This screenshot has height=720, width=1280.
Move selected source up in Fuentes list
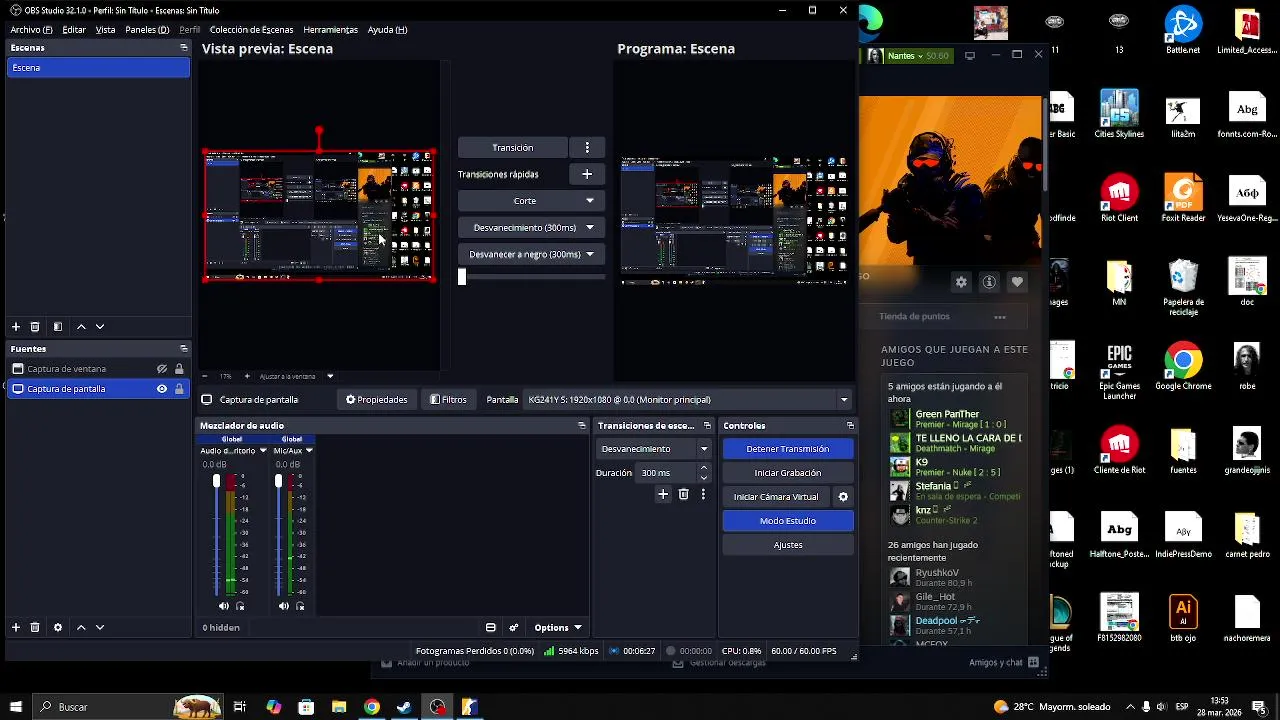pyautogui.click(x=81, y=627)
